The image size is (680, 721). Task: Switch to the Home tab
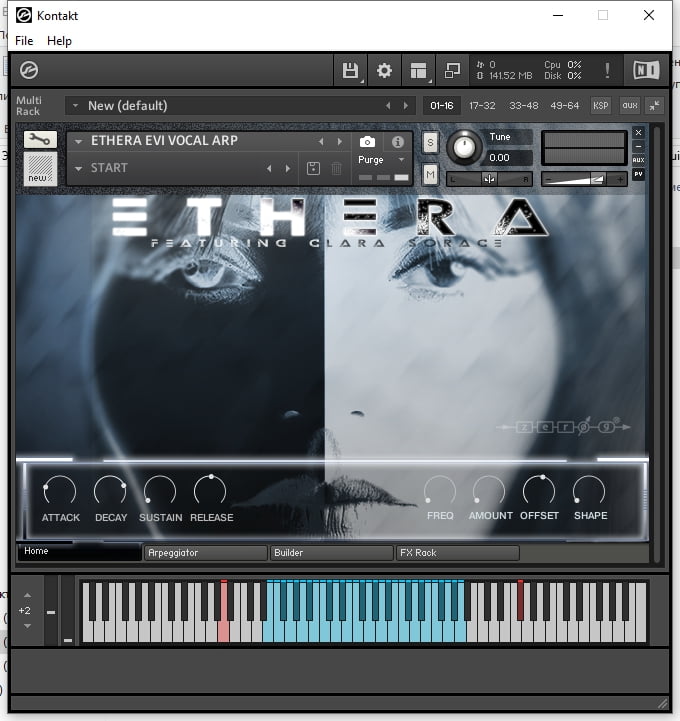tap(79, 551)
